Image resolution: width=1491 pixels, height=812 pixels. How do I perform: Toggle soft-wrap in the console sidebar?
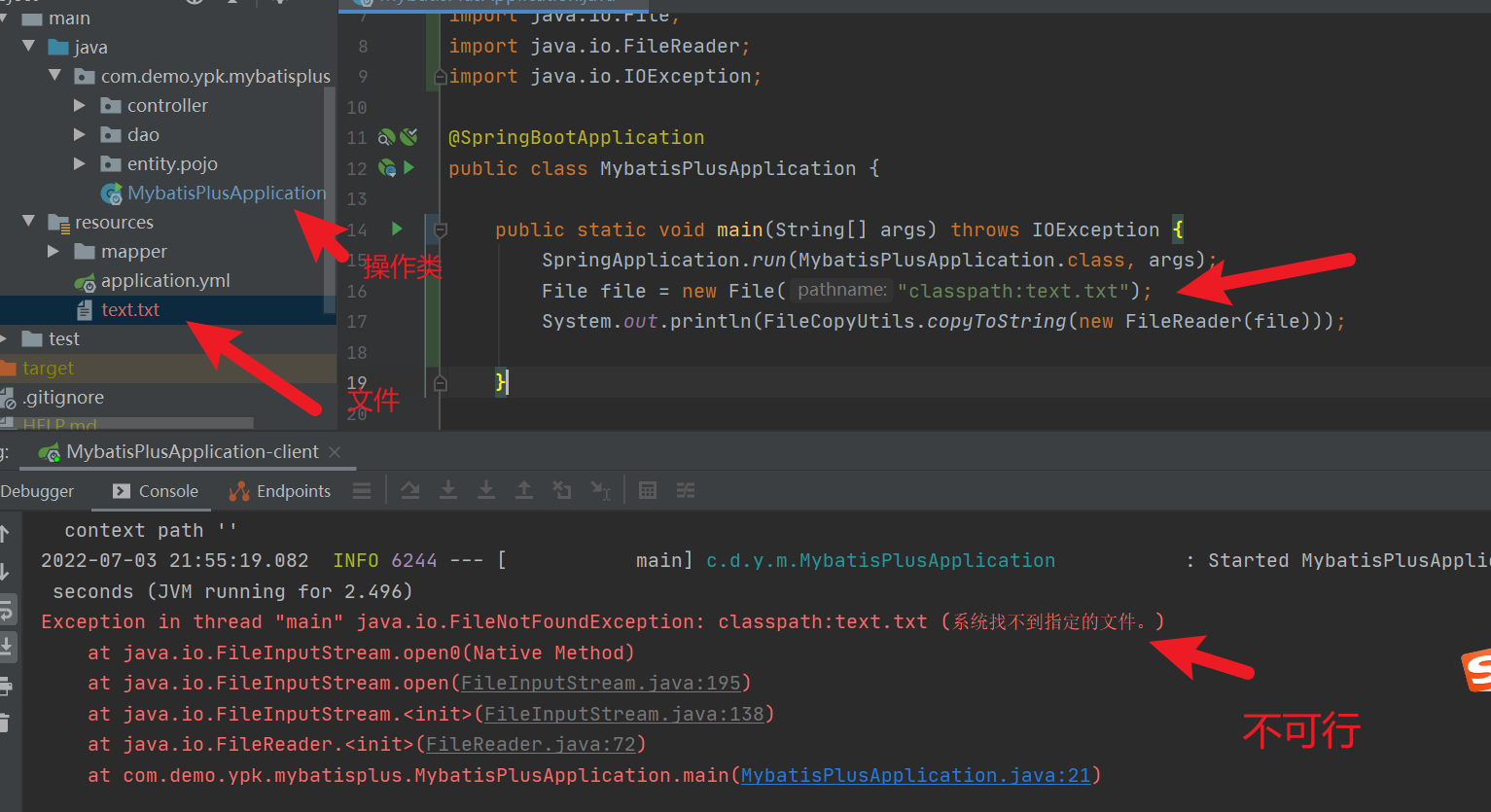click(x=6, y=611)
